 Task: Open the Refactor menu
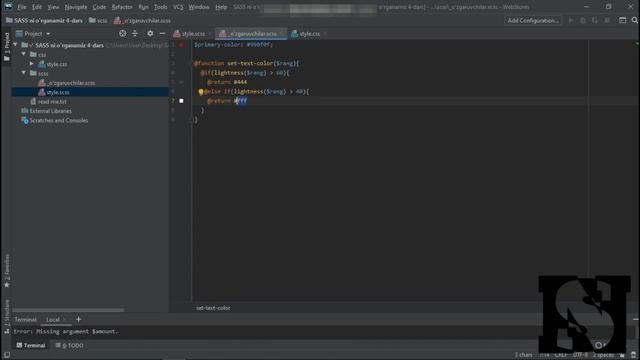[x=122, y=7]
